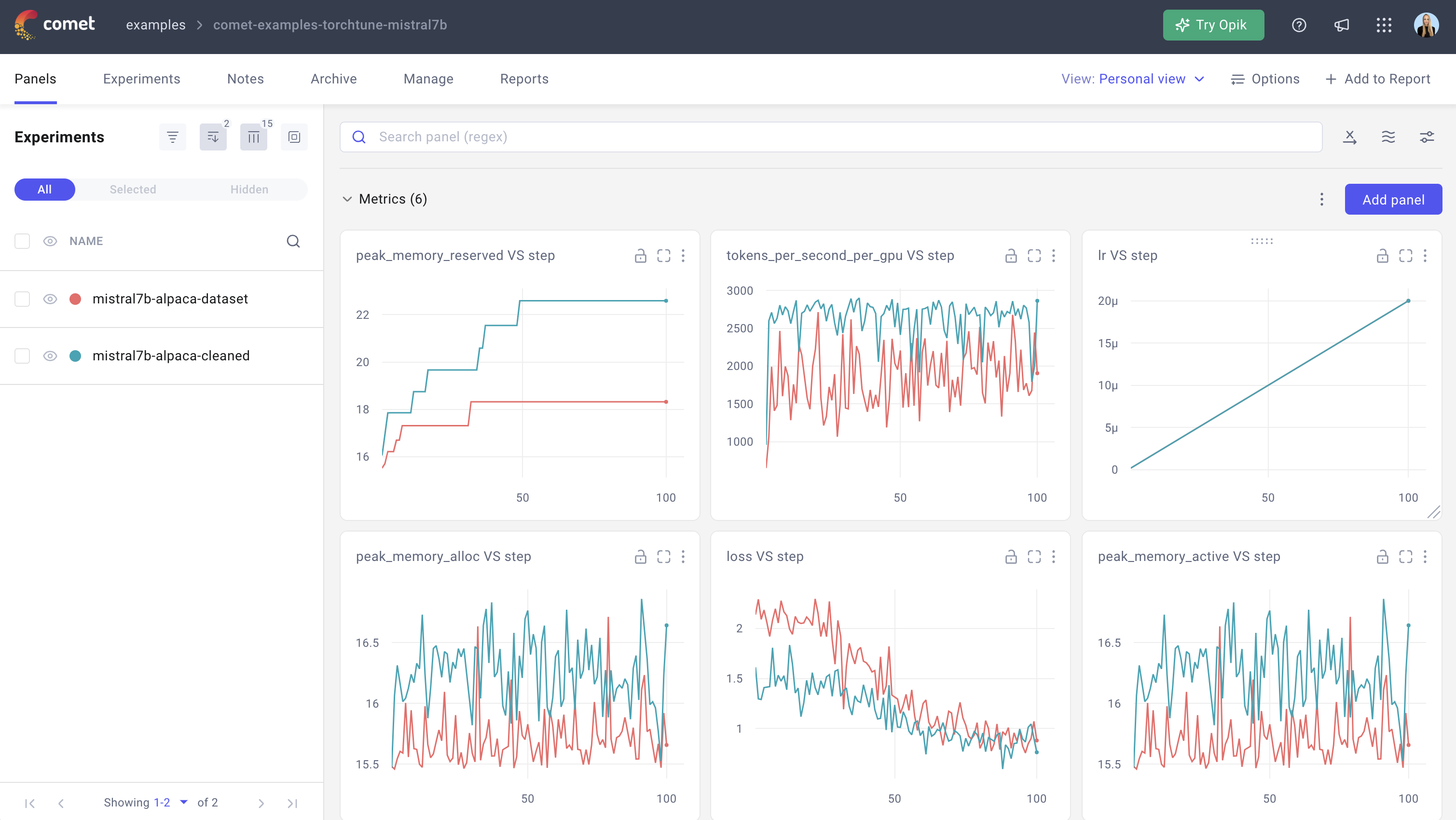Viewport: 1456px width, 820px height.
Task: Lock the peak_memory_reserved panel
Action: click(x=640, y=256)
